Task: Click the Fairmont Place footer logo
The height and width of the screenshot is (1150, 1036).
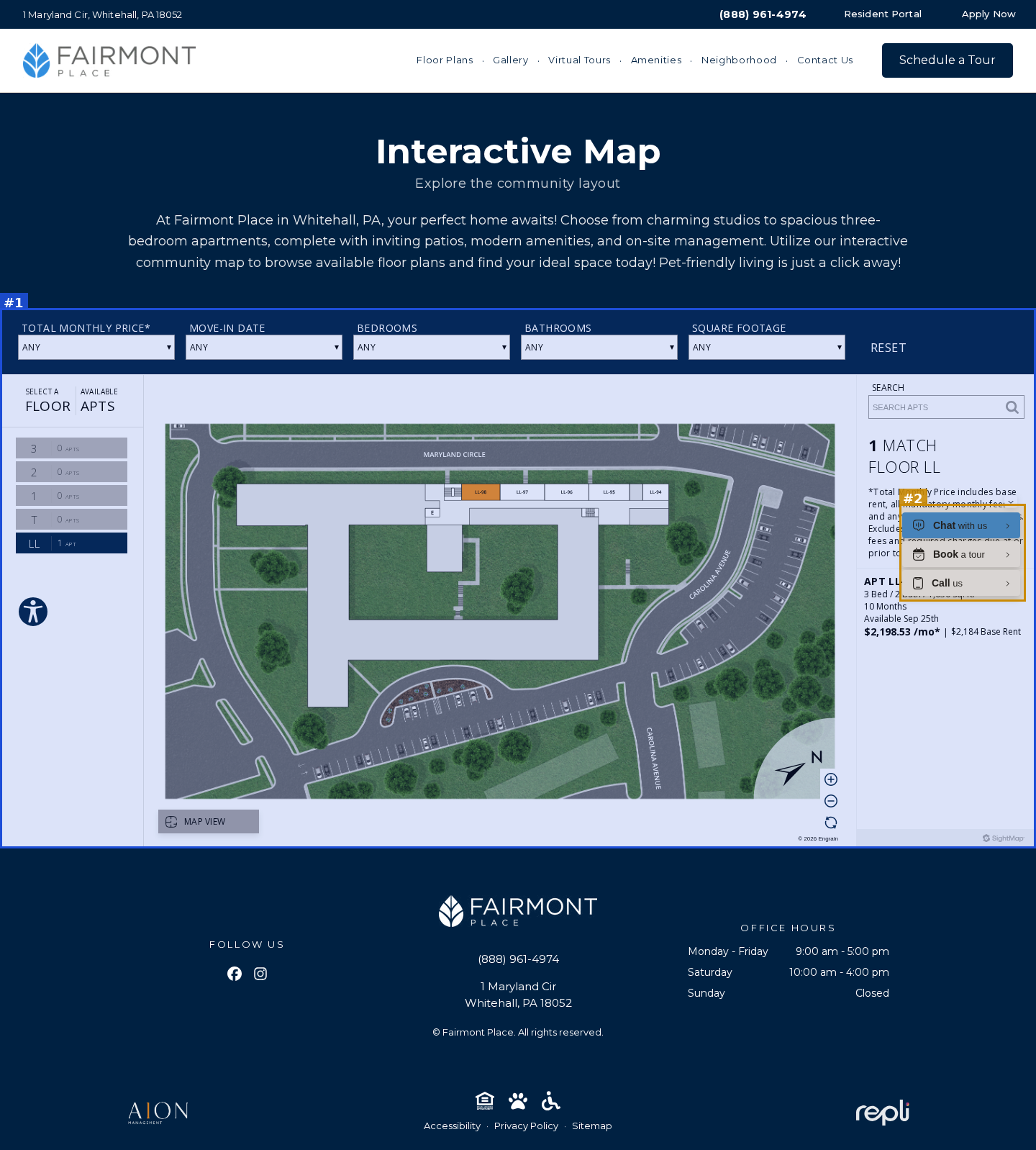Action: [518, 911]
